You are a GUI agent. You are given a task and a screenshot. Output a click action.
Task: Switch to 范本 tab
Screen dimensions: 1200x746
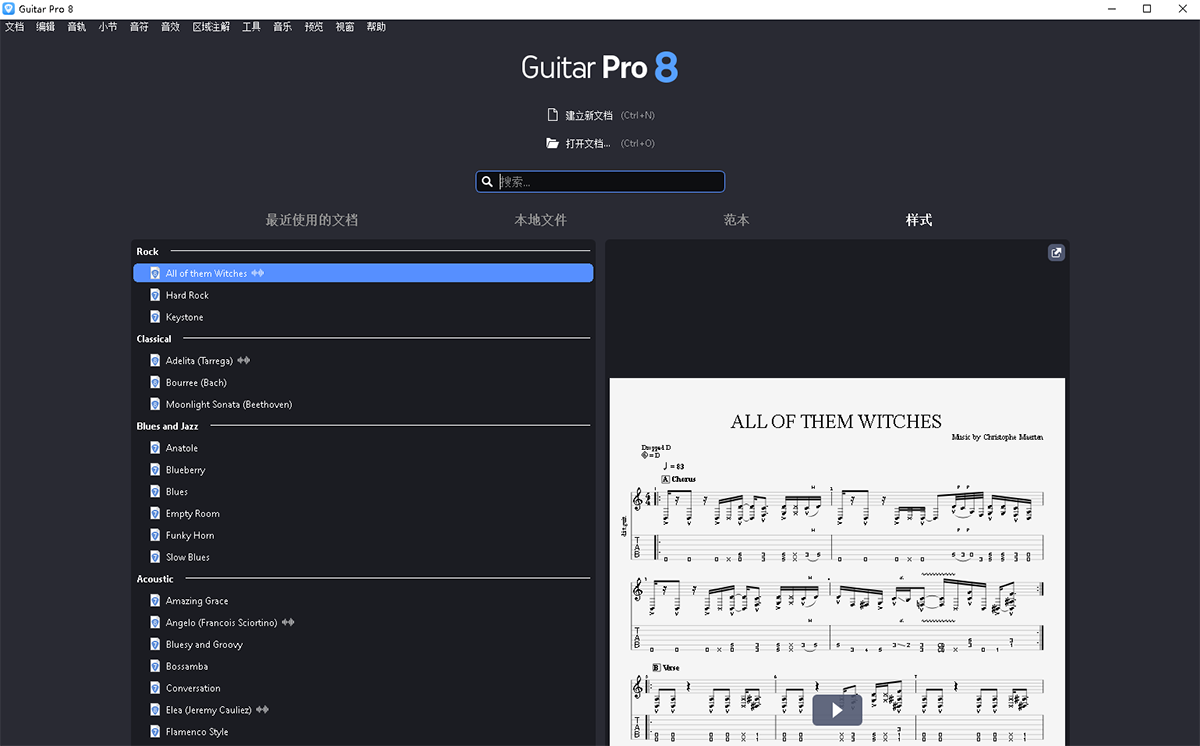pos(737,220)
